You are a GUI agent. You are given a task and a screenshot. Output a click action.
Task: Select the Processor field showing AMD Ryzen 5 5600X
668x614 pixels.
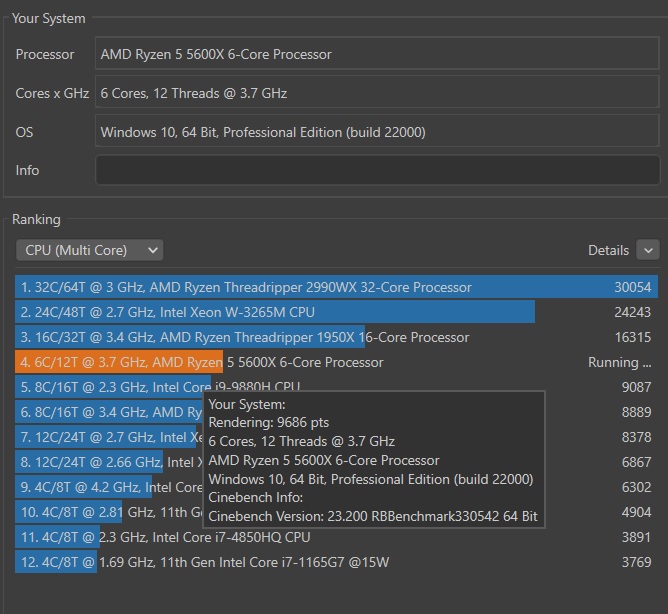point(377,54)
